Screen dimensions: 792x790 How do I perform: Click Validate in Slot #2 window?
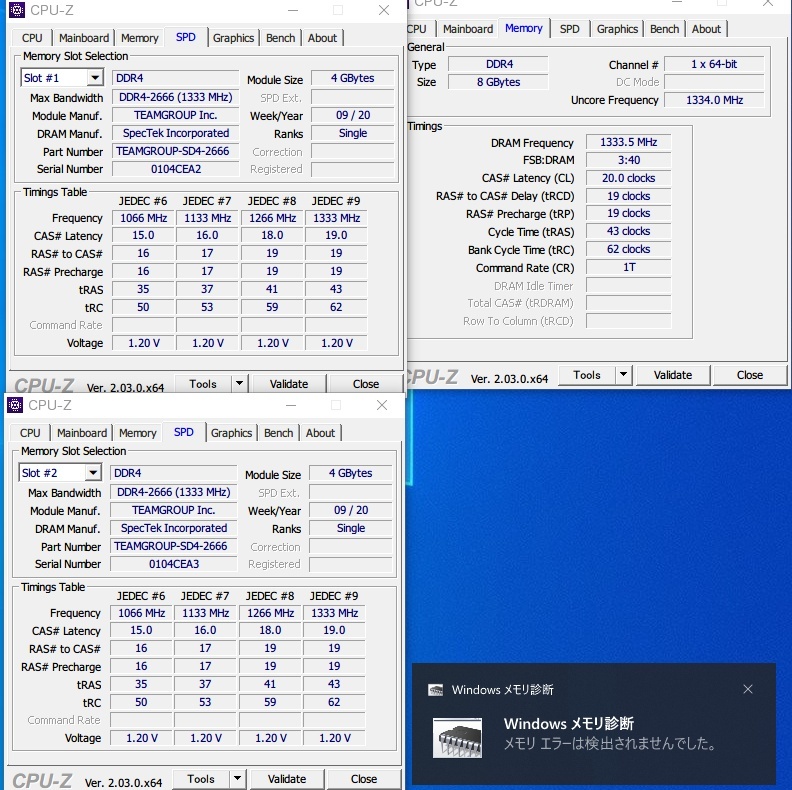pyautogui.click(x=286, y=778)
